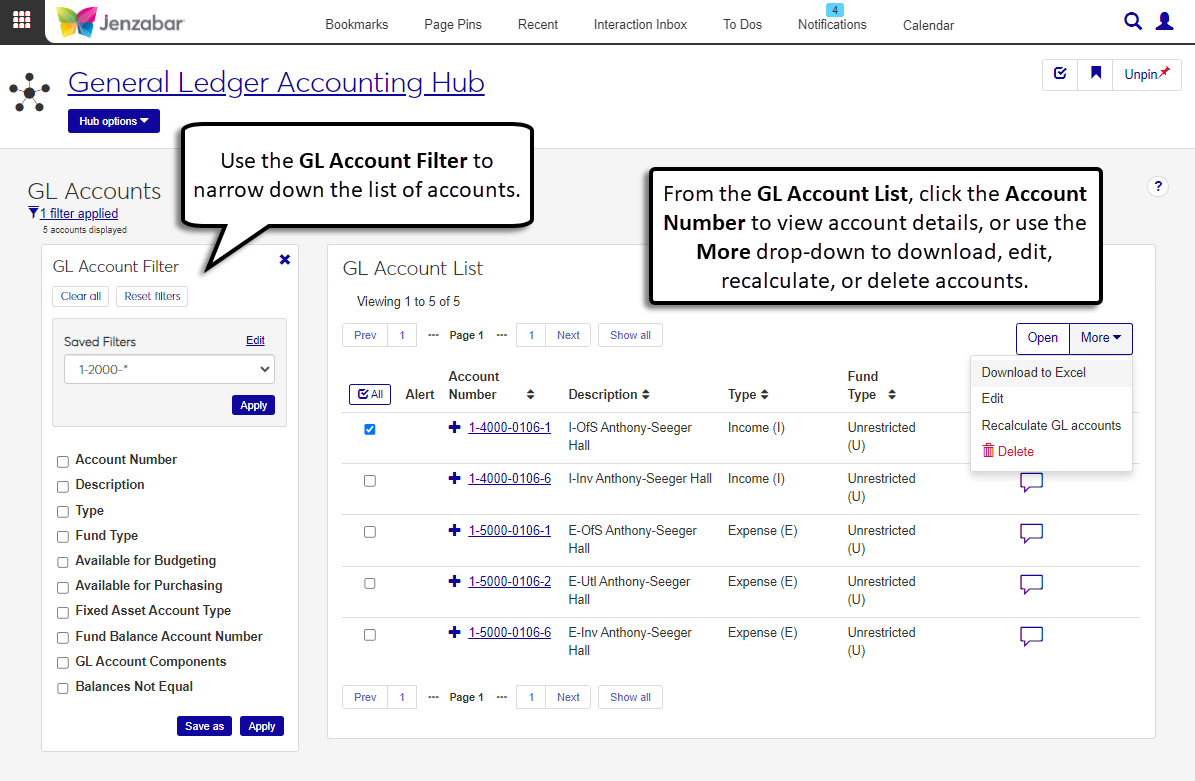
Task: Open the user profile icon
Action: click(x=1164, y=21)
